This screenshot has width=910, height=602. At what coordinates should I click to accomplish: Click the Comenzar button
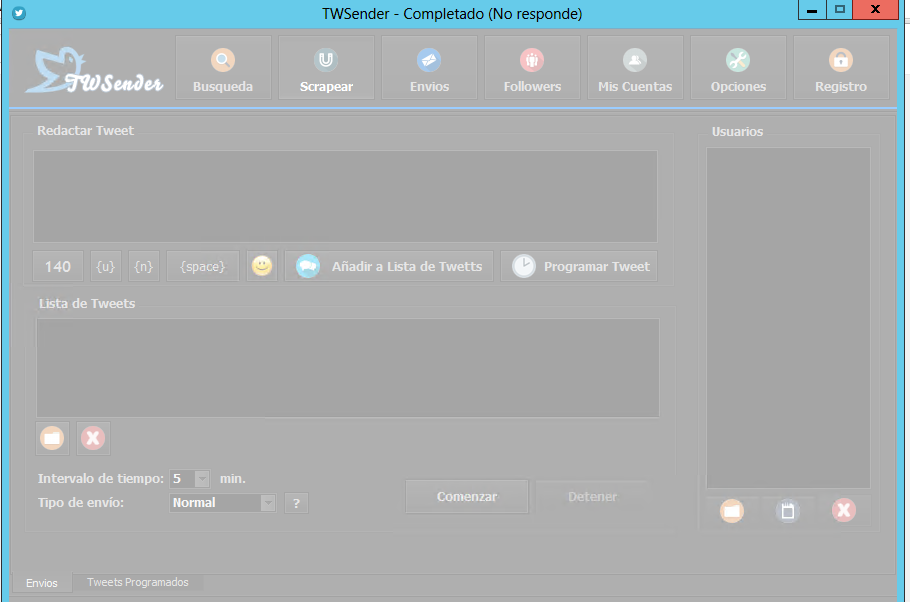coord(467,496)
